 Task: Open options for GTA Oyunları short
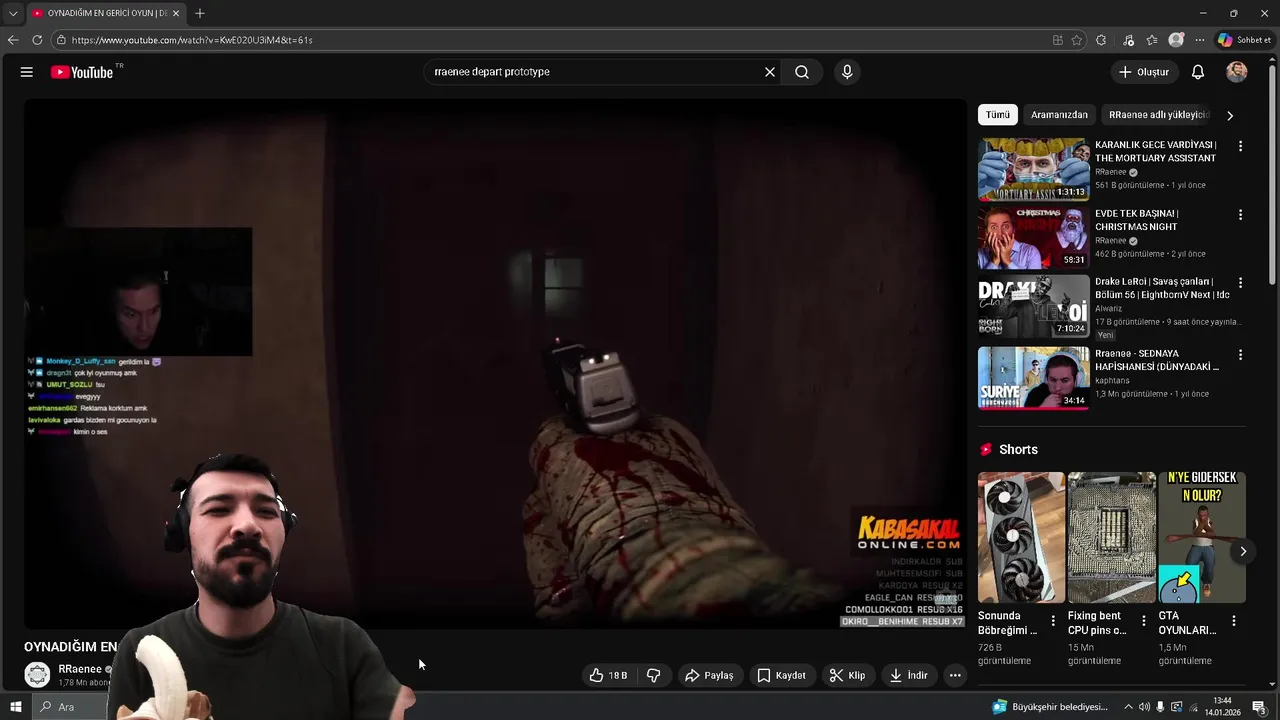1234,621
